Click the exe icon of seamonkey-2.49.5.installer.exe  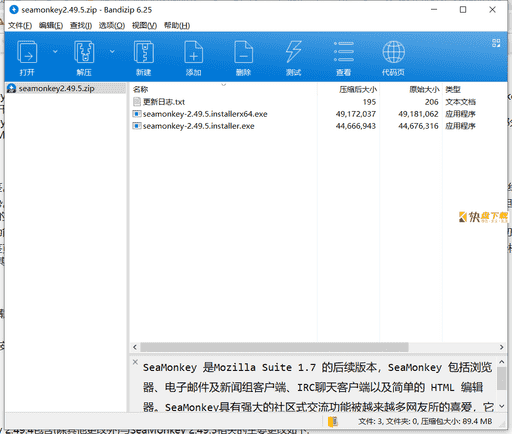(137, 126)
